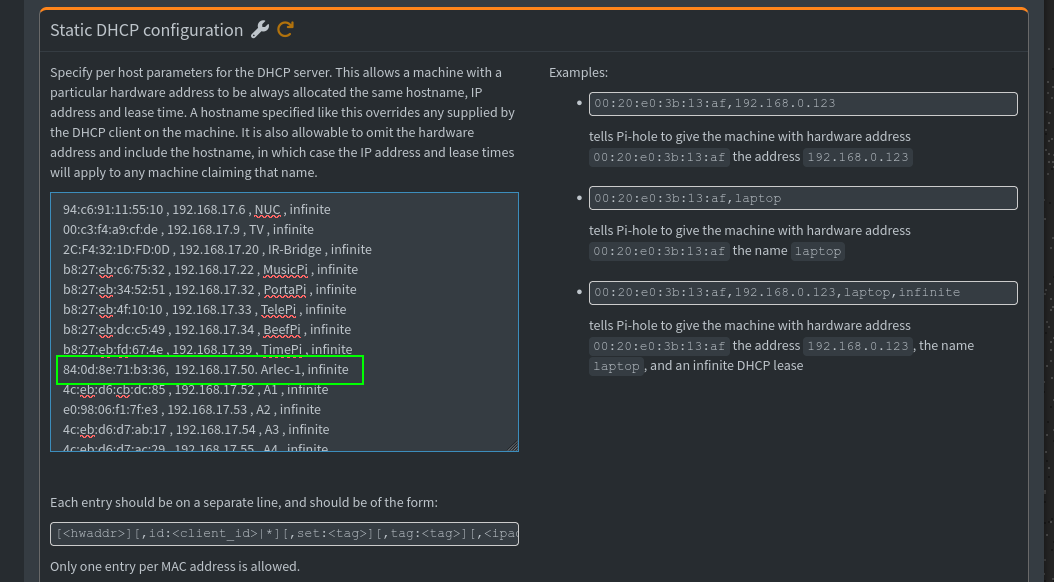Click the TimePi 192.168.17.39 line
The width and height of the screenshot is (1054, 582).
point(207,350)
